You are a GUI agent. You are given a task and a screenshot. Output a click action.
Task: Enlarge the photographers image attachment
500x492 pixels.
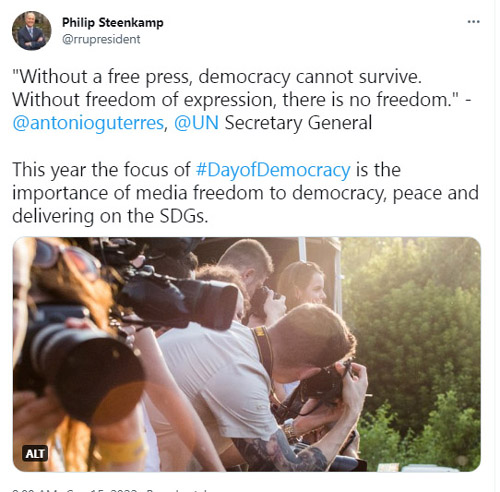tap(247, 354)
